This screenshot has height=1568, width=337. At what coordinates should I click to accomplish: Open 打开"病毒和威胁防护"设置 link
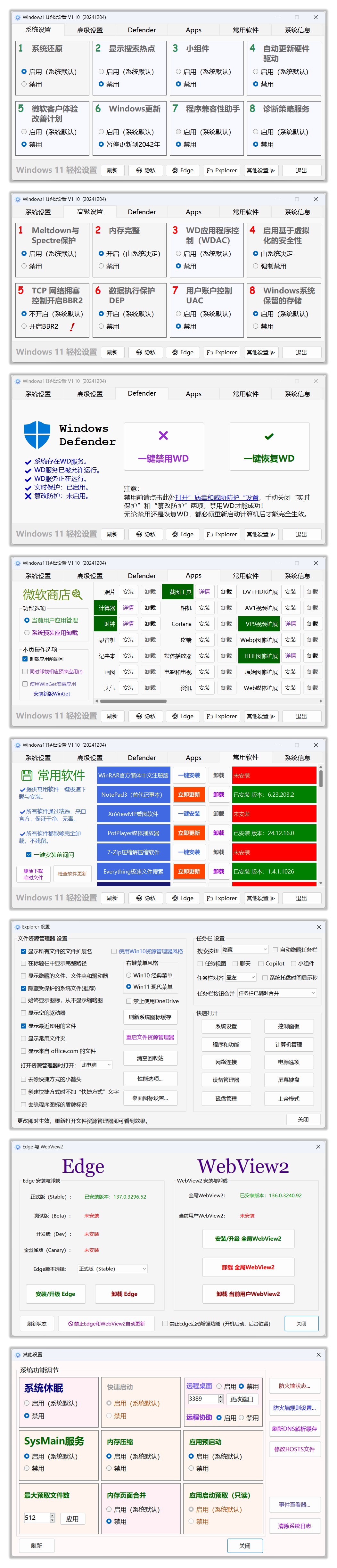217,497
